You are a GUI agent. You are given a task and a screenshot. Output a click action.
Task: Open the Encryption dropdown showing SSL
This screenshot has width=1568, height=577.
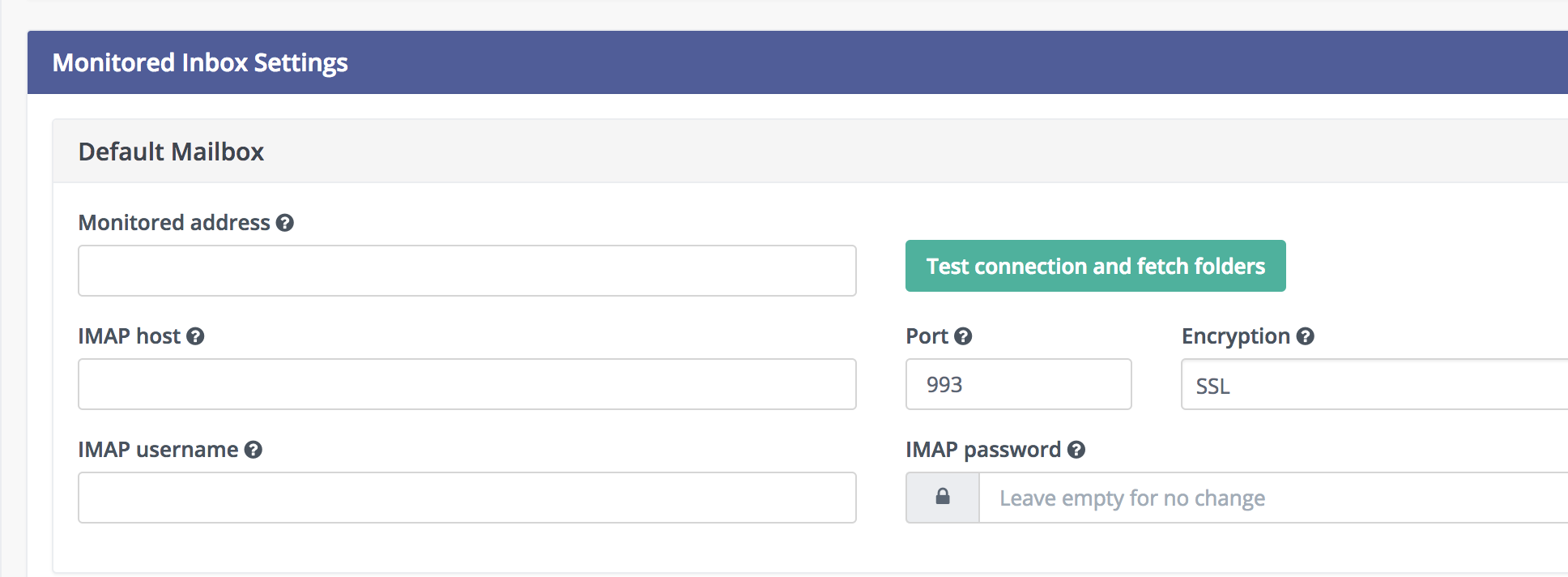[1374, 385]
